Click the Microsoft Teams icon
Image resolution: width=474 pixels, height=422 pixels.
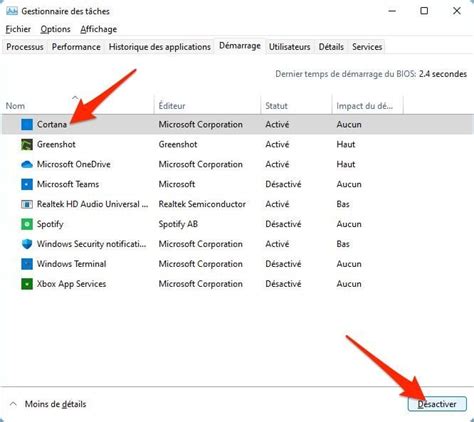pyautogui.click(x=27, y=184)
